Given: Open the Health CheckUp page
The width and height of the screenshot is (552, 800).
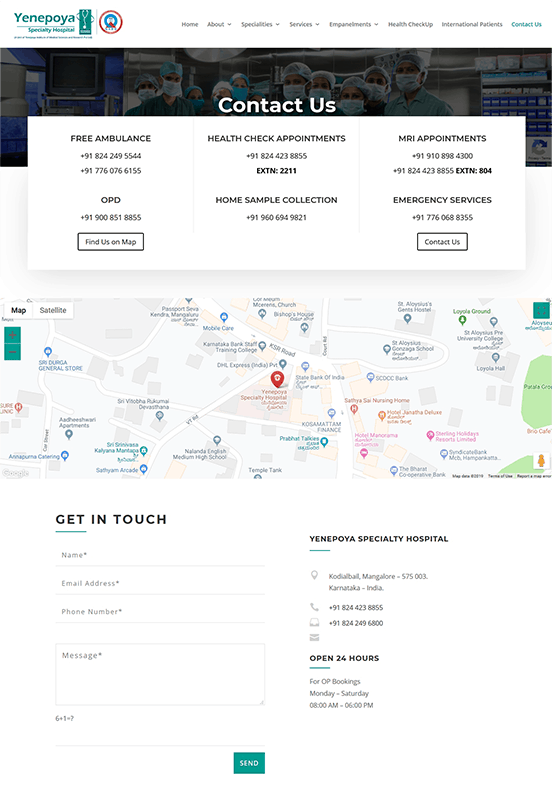Looking at the screenshot, I should click(x=410, y=24).
